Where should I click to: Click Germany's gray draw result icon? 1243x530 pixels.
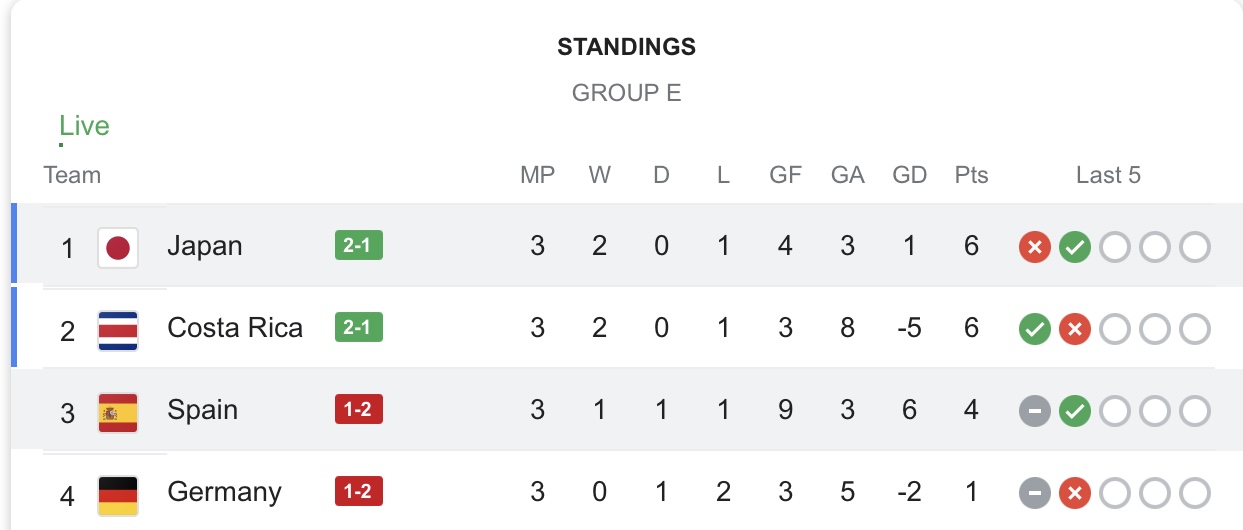point(1034,493)
